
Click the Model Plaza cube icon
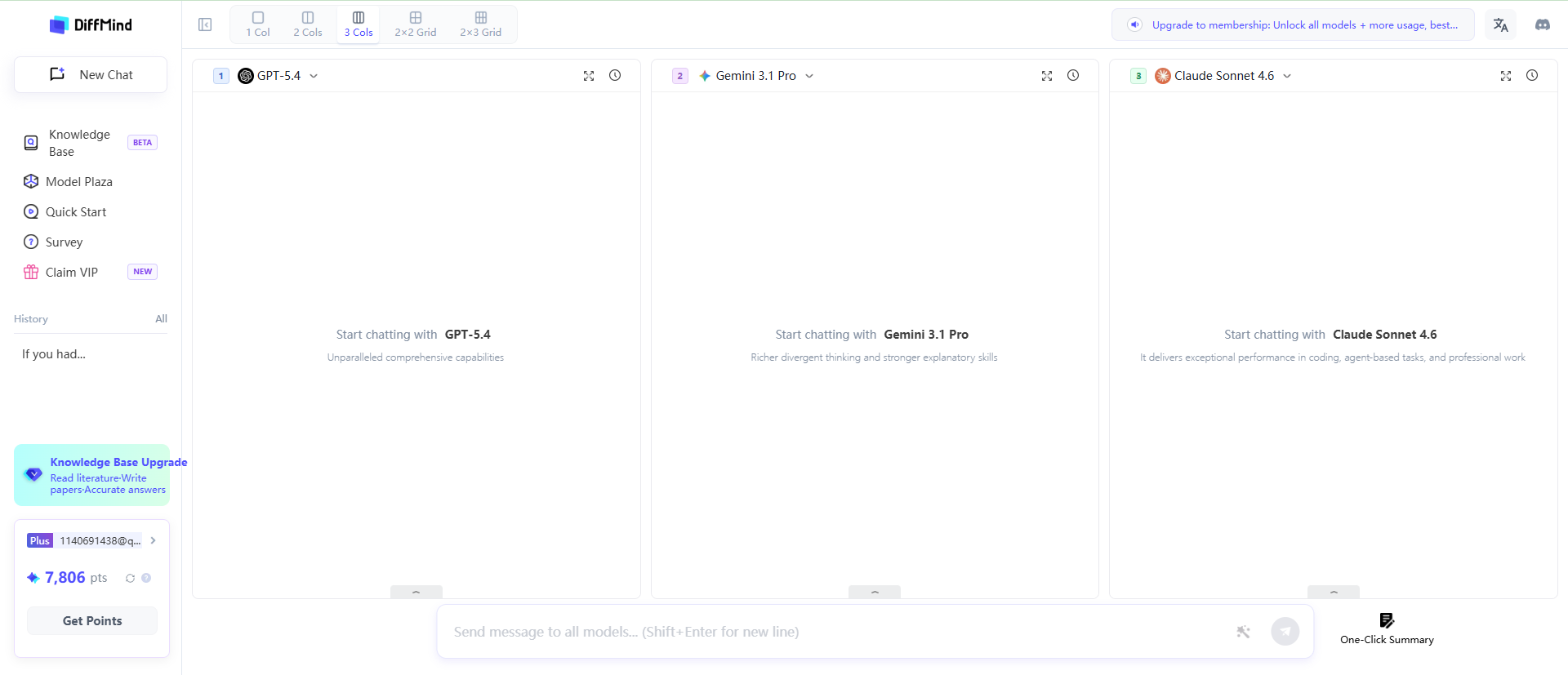(31, 181)
